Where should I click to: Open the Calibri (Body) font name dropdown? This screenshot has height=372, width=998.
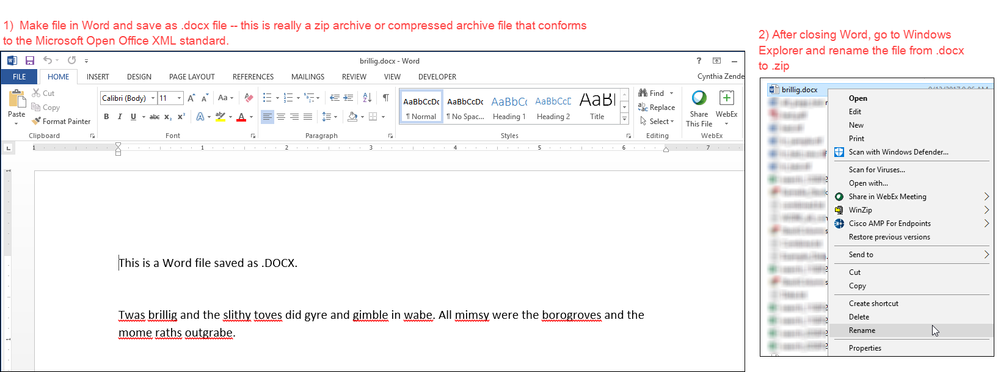[153, 98]
